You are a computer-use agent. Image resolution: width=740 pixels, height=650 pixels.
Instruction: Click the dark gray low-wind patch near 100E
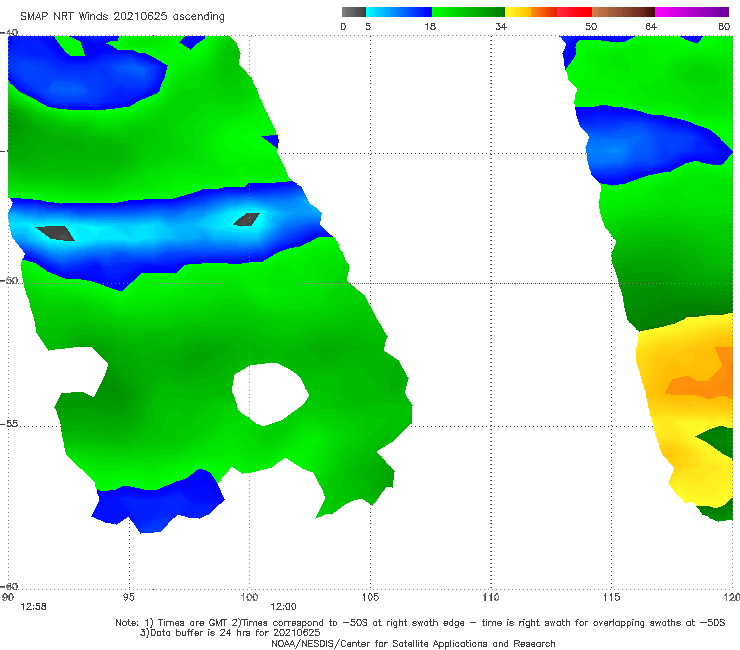coord(247,219)
